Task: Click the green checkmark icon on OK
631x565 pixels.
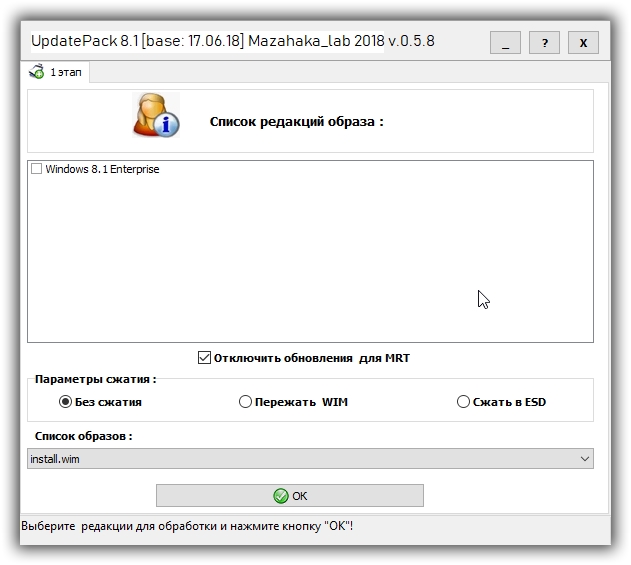Action: tap(280, 496)
